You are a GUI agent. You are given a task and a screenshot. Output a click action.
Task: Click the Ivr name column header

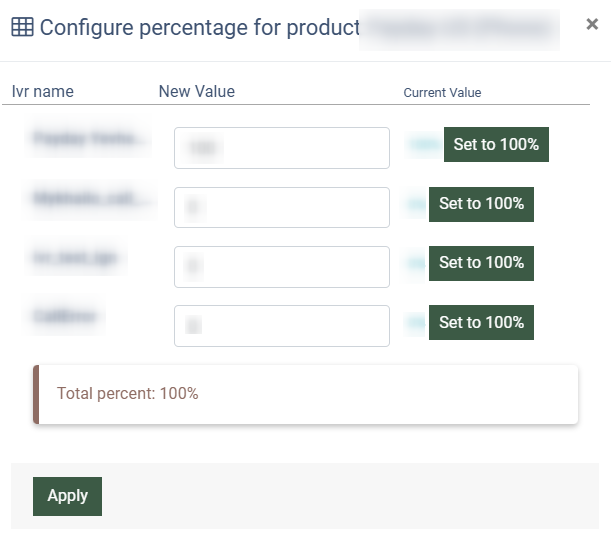pyautogui.click(x=42, y=92)
